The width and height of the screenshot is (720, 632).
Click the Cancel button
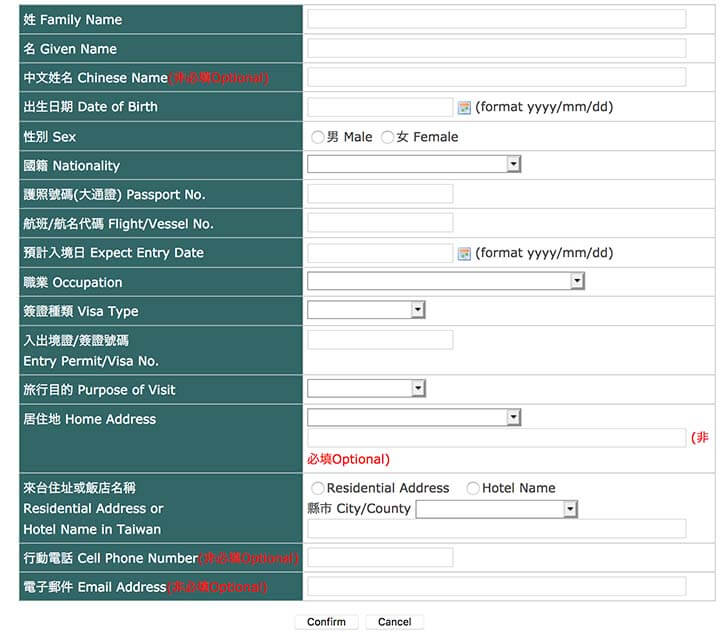tap(394, 622)
